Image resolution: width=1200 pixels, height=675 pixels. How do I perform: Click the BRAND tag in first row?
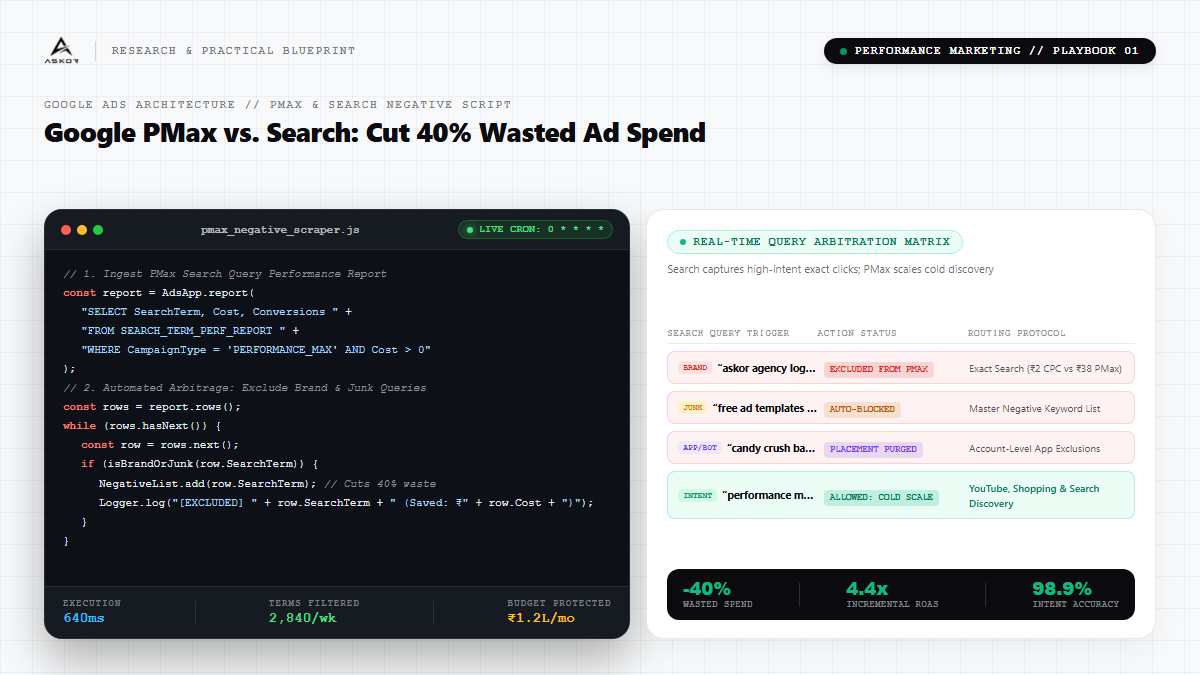695,368
